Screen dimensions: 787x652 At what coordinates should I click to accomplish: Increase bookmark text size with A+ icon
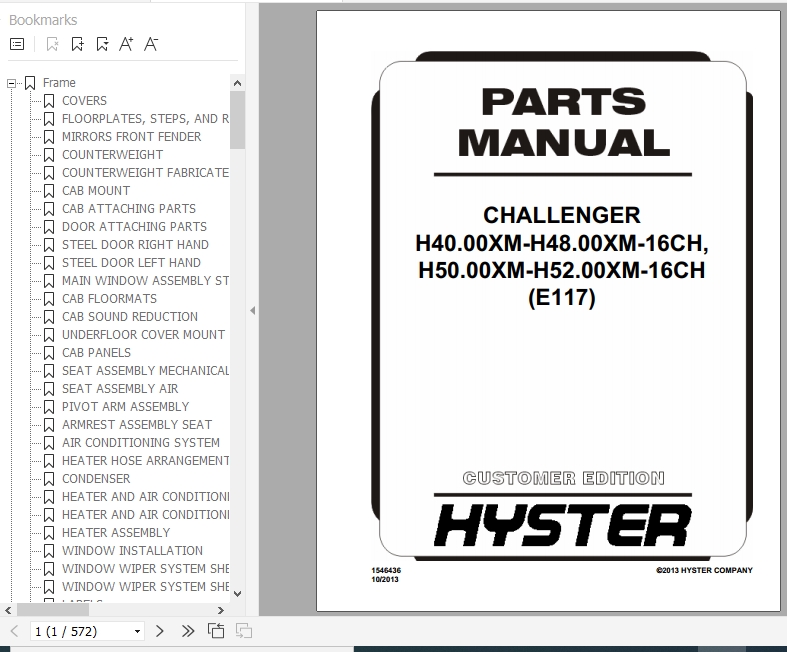126,44
